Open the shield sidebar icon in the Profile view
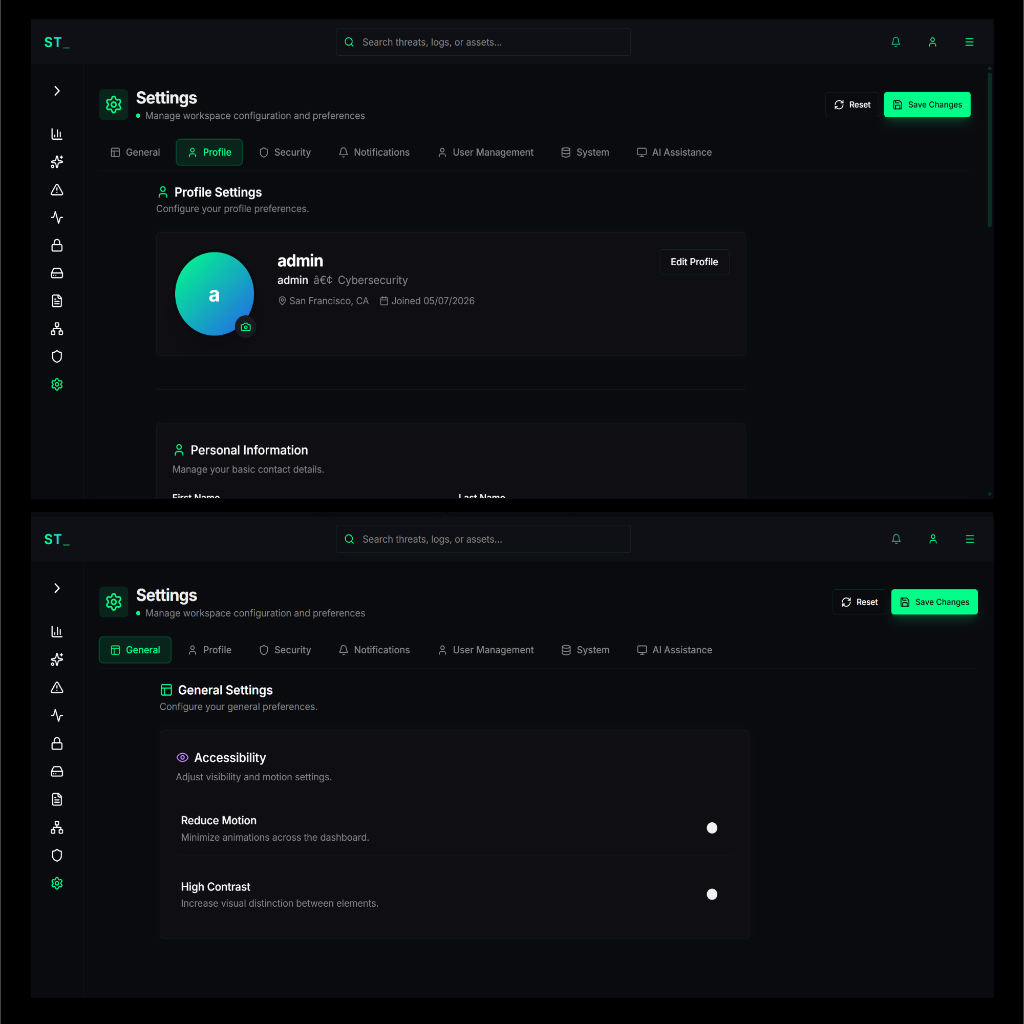 pyautogui.click(x=57, y=357)
